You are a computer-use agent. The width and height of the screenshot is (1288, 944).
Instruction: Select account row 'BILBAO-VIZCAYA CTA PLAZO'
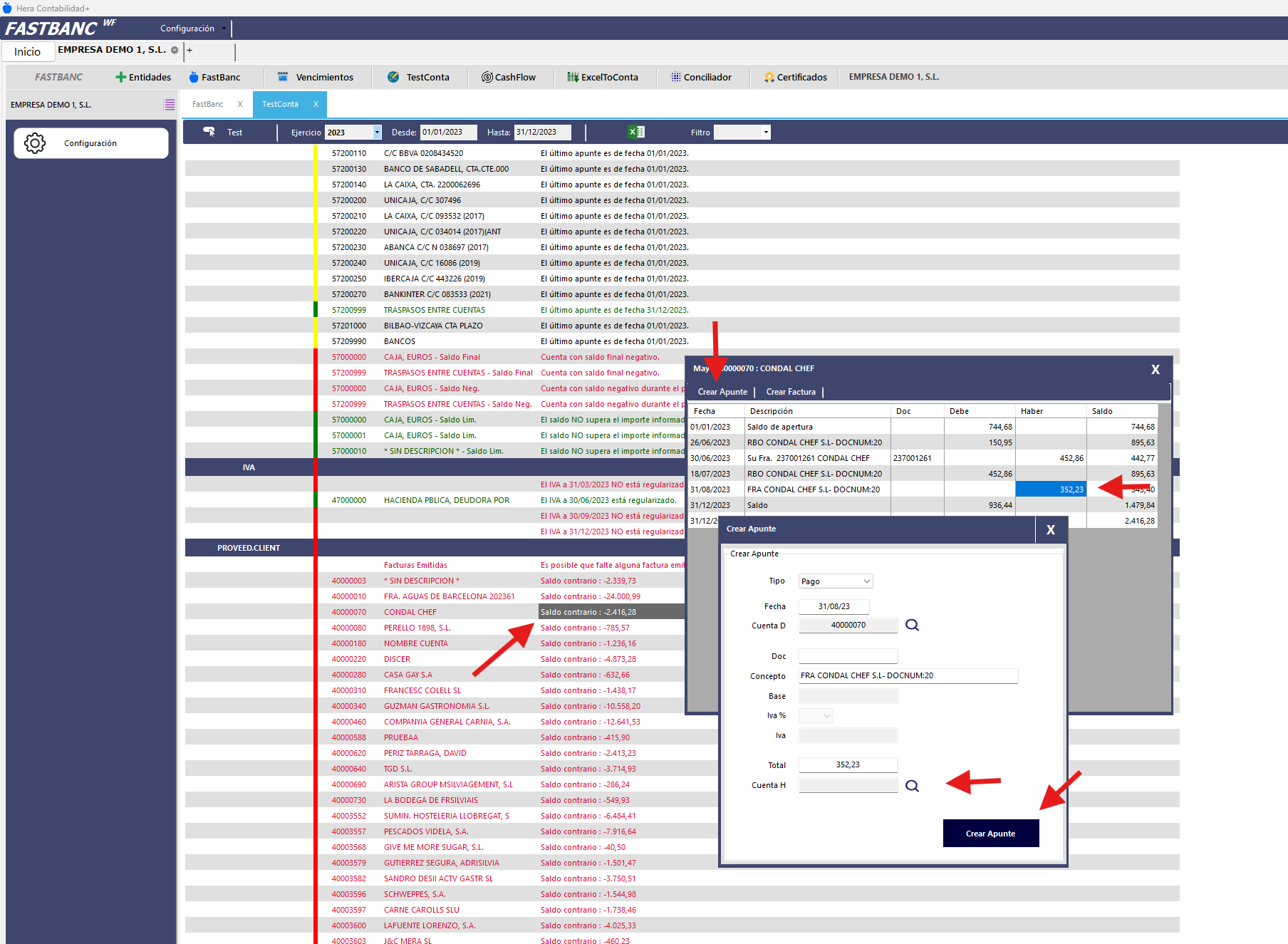(x=682, y=326)
